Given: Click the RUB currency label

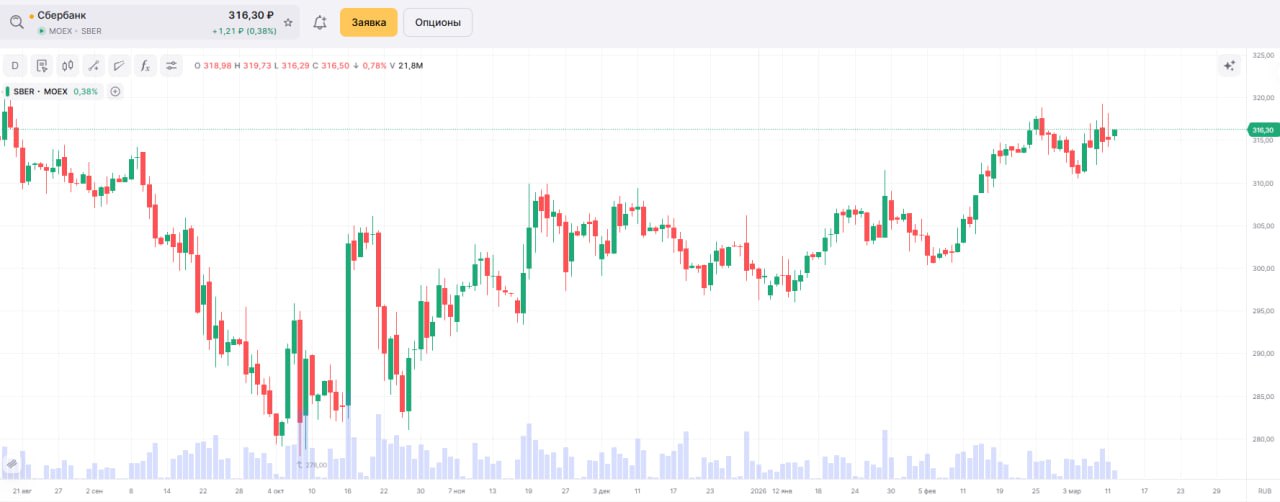Looking at the screenshot, I should pyautogui.click(x=1264, y=491).
